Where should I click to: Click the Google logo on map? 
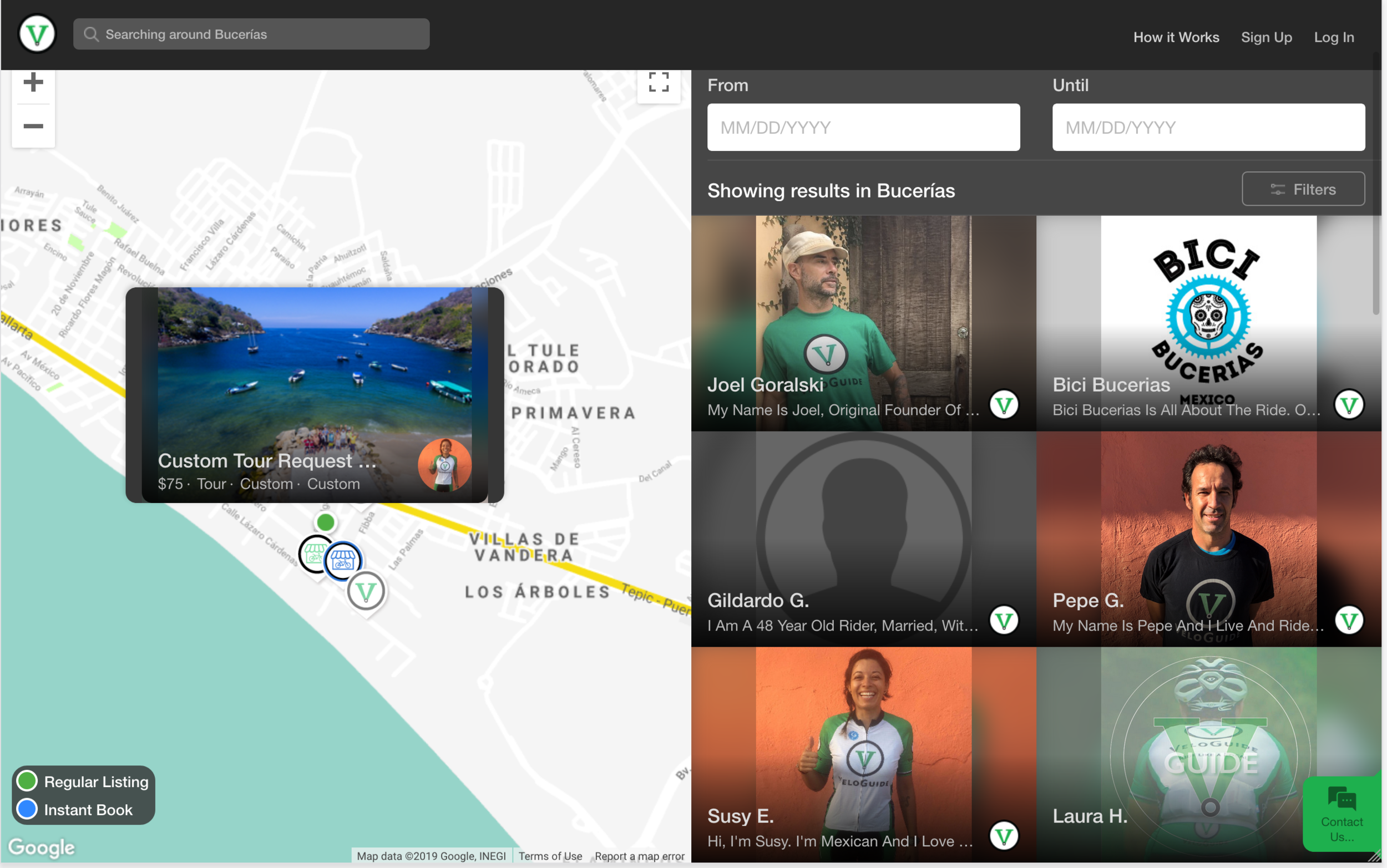[x=42, y=848]
